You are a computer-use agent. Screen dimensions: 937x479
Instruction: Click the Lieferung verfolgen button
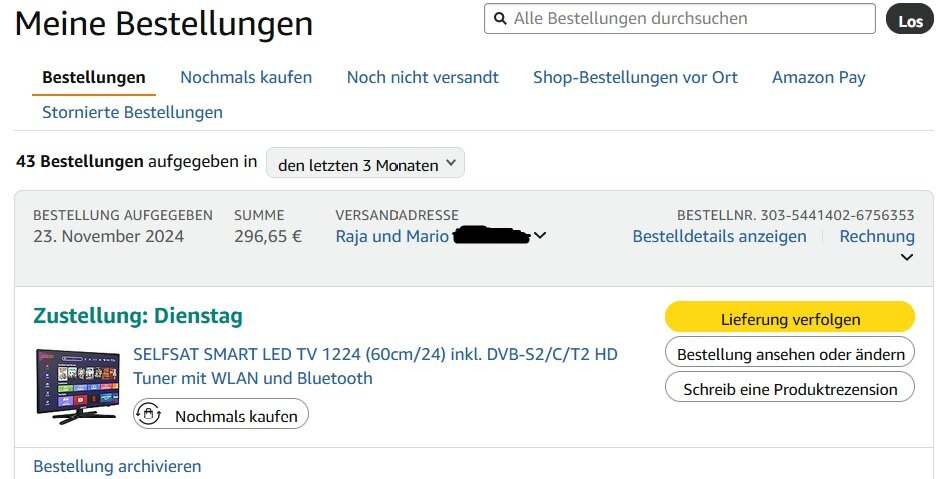coord(790,317)
